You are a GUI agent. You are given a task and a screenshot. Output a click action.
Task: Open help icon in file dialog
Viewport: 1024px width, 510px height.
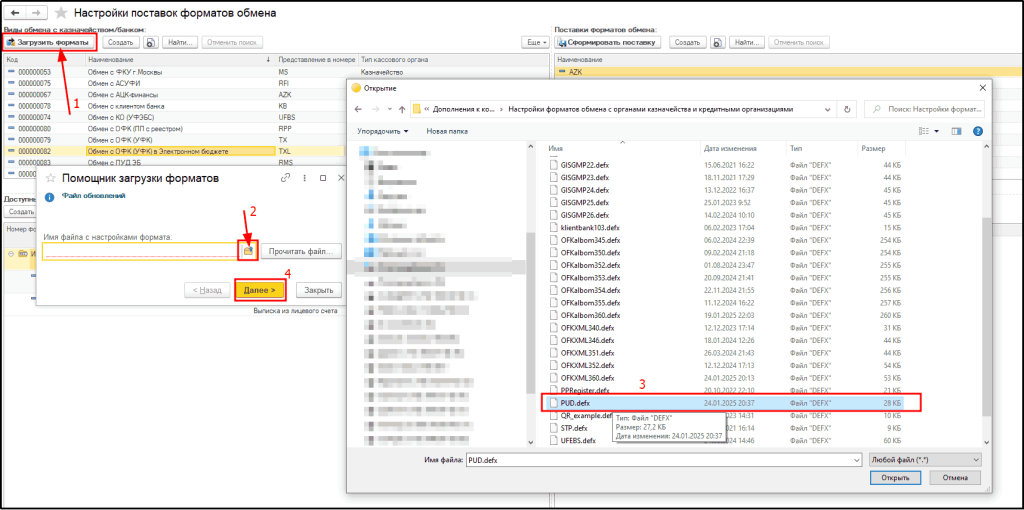click(977, 131)
